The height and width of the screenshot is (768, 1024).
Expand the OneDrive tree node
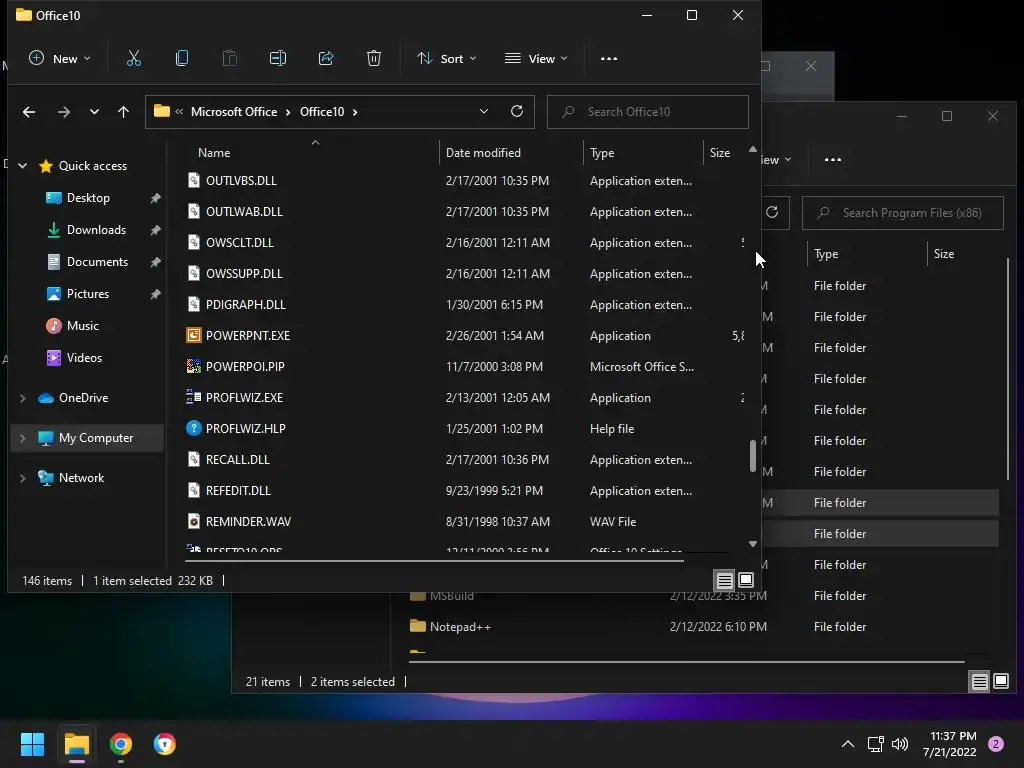click(22, 398)
